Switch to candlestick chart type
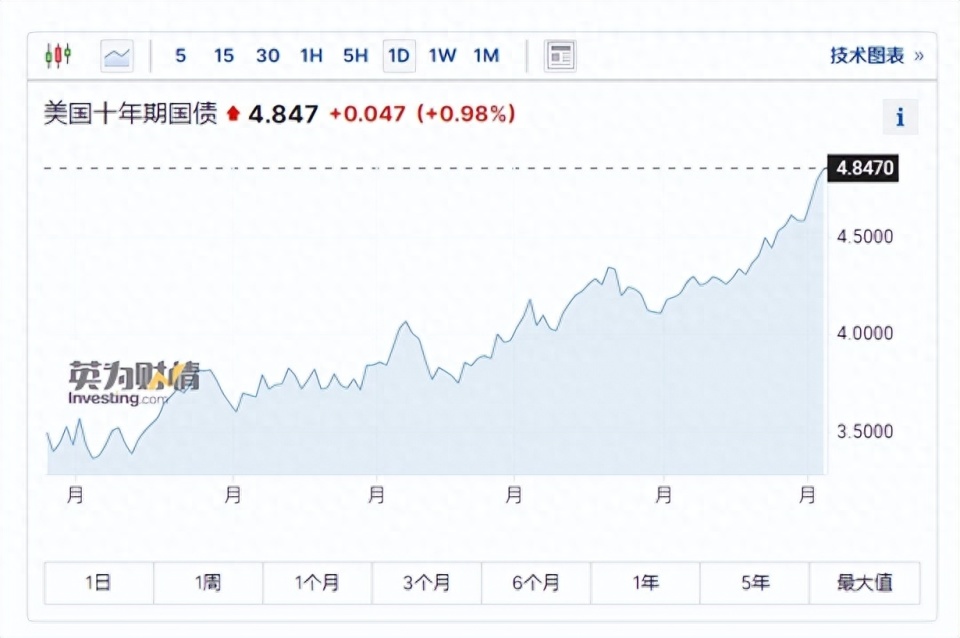The width and height of the screenshot is (960, 638). coord(59,56)
